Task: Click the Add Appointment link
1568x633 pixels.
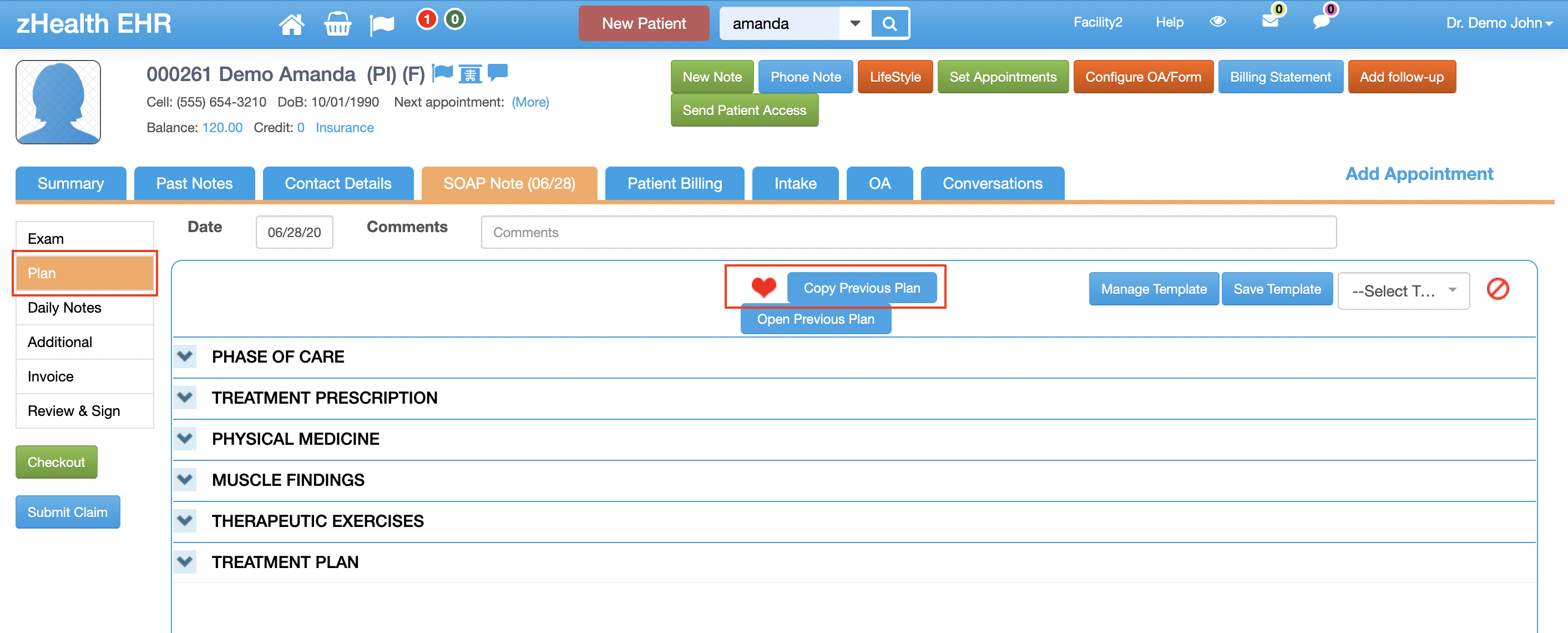Action: [1419, 174]
